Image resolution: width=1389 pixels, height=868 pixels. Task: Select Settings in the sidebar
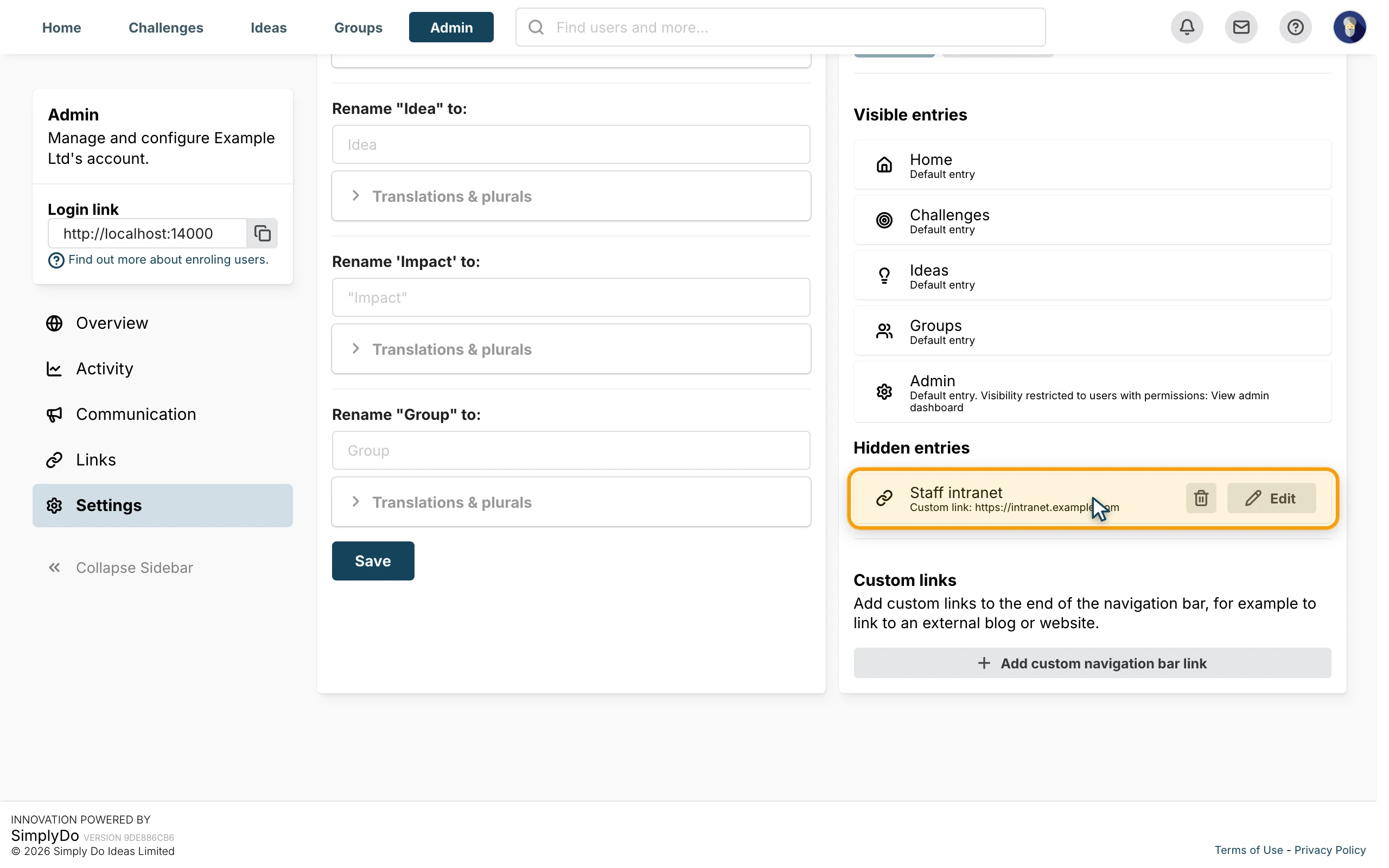pos(162,505)
